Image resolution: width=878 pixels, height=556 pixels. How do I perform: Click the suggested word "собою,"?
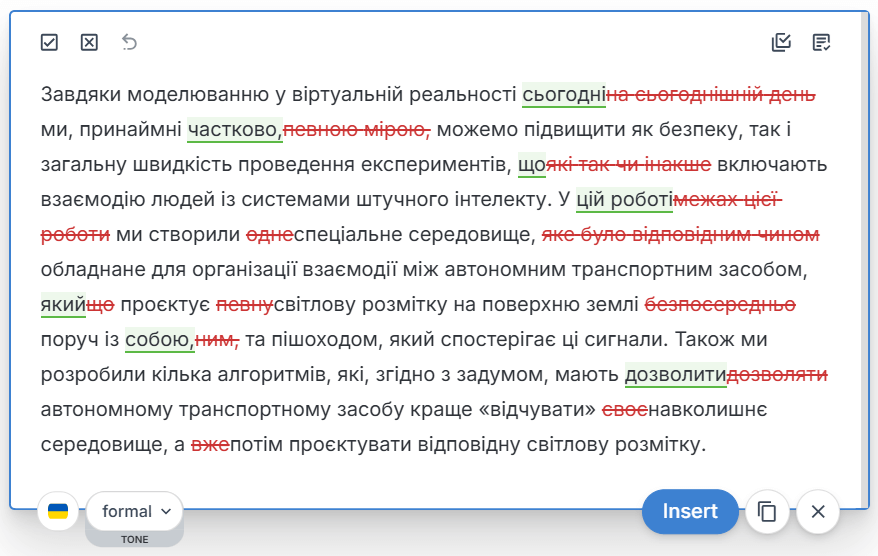159,340
